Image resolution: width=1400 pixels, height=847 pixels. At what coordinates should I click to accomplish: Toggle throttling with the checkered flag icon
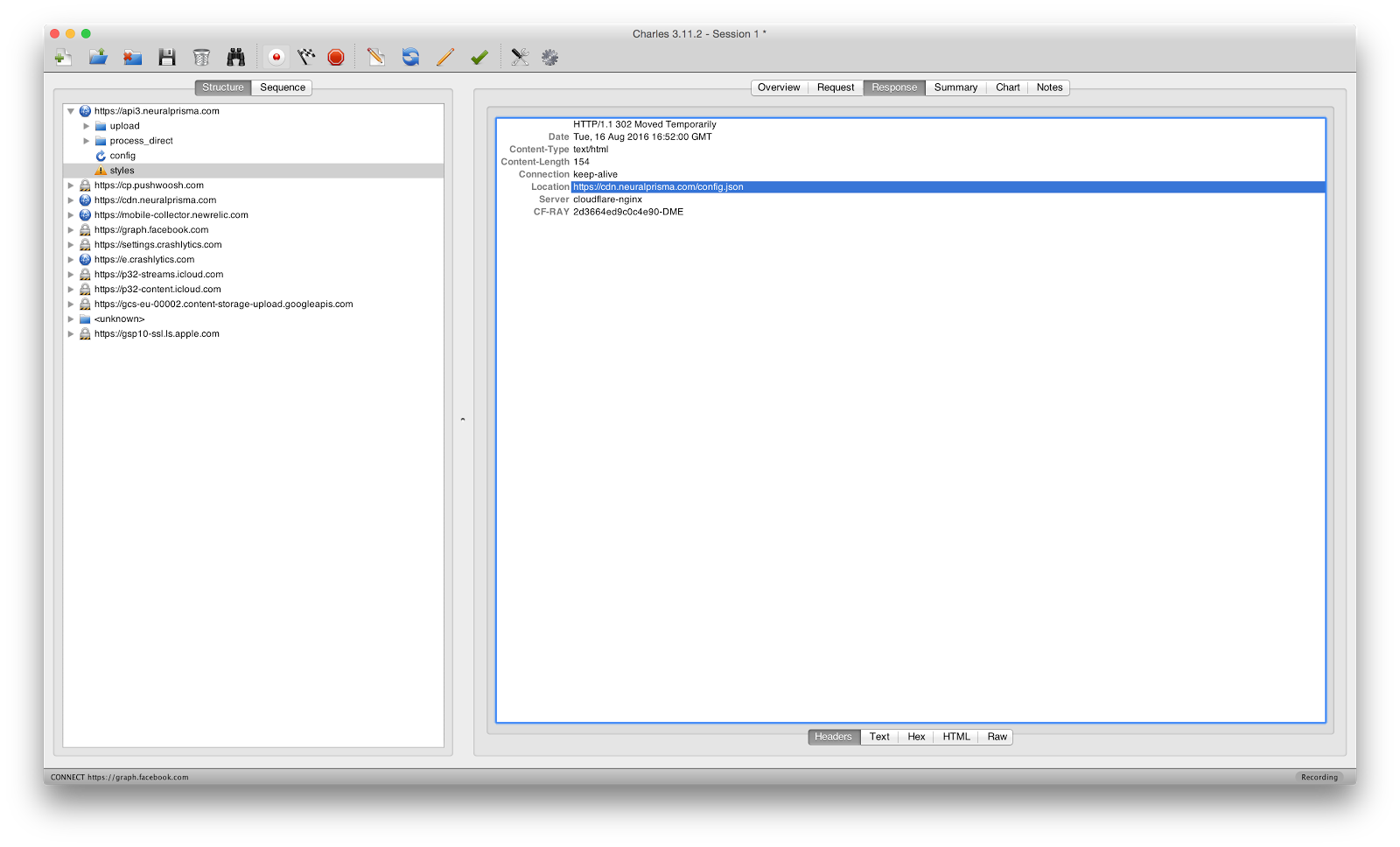click(x=306, y=58)
